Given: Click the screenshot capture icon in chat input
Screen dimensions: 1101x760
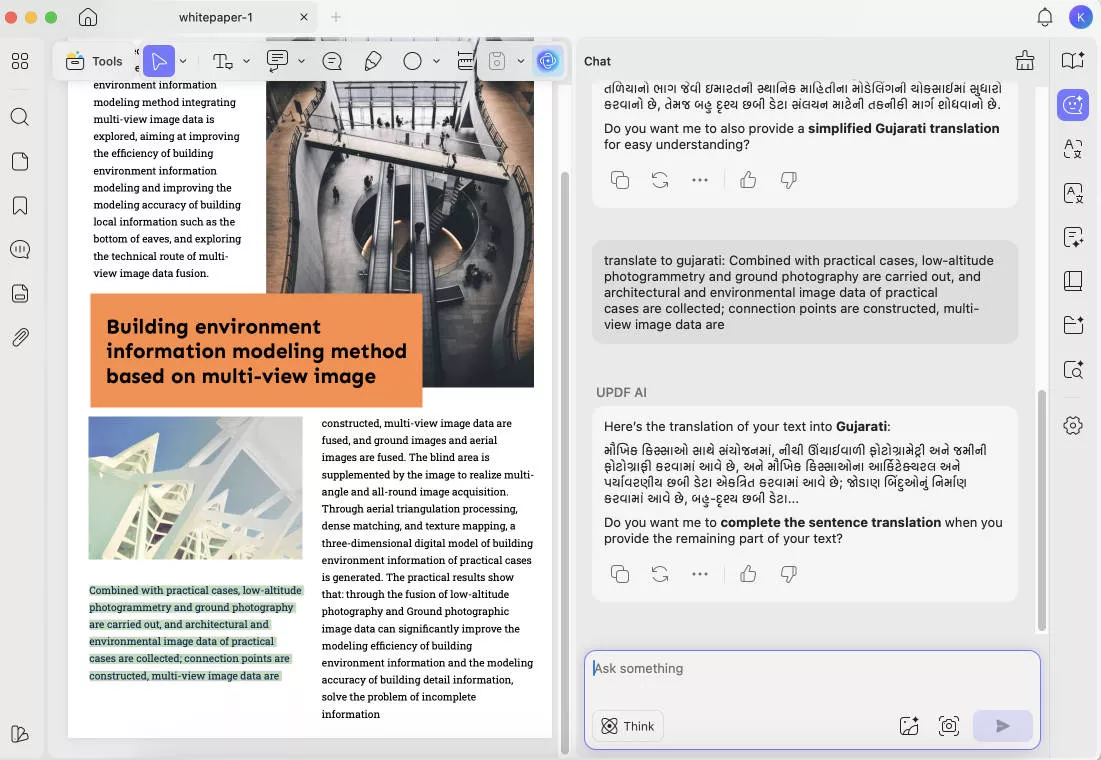Looking at the screenshot, I should click(x=948, y=726).
